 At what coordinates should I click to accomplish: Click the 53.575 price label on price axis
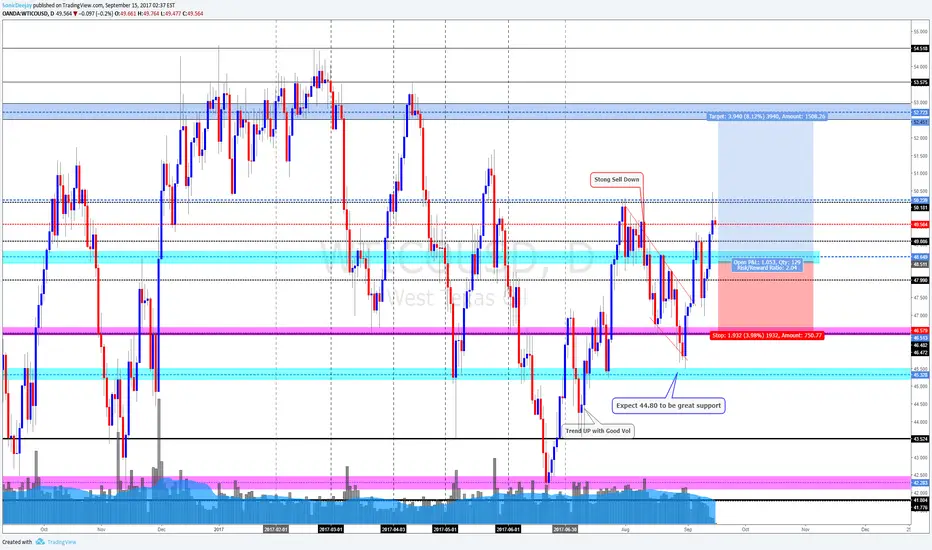coord(920,83)
